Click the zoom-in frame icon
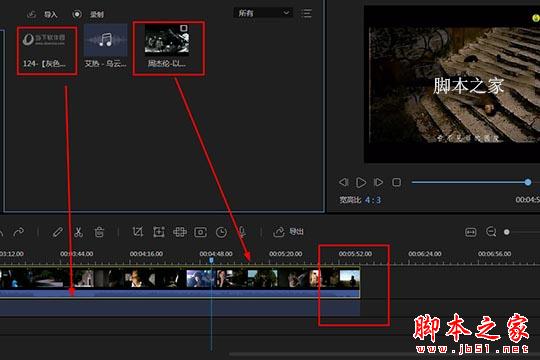540x360 pixels. [x=159, y=232]
